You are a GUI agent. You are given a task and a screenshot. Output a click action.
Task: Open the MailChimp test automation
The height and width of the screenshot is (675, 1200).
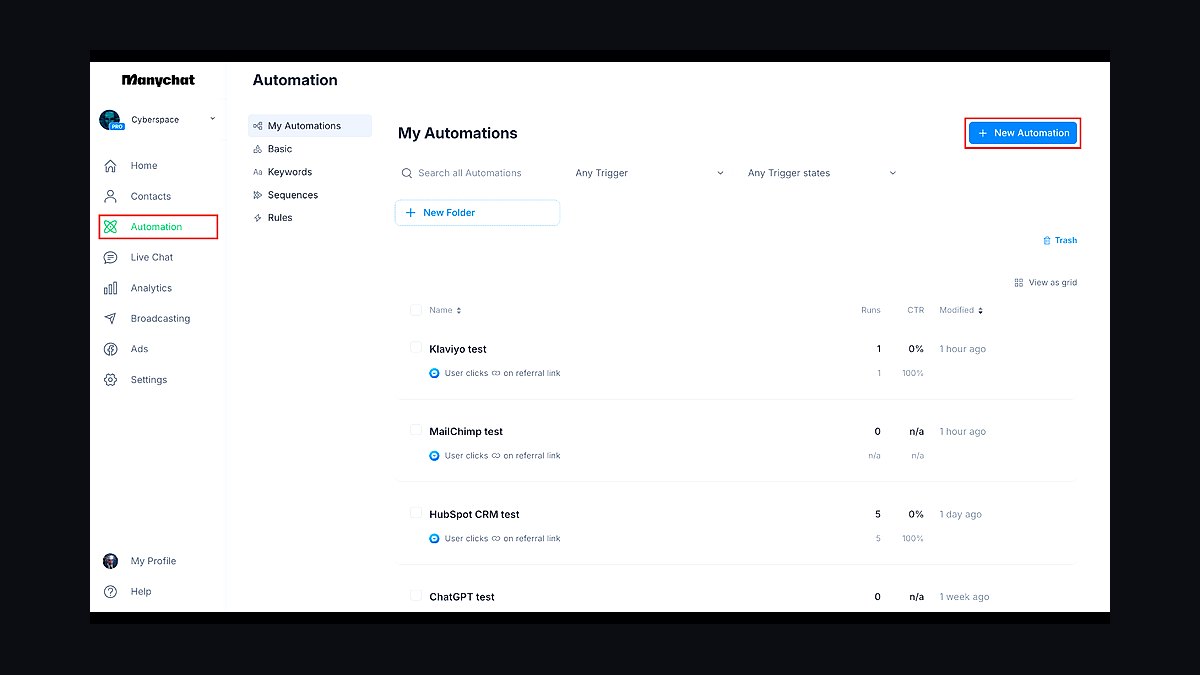(466, 432)
